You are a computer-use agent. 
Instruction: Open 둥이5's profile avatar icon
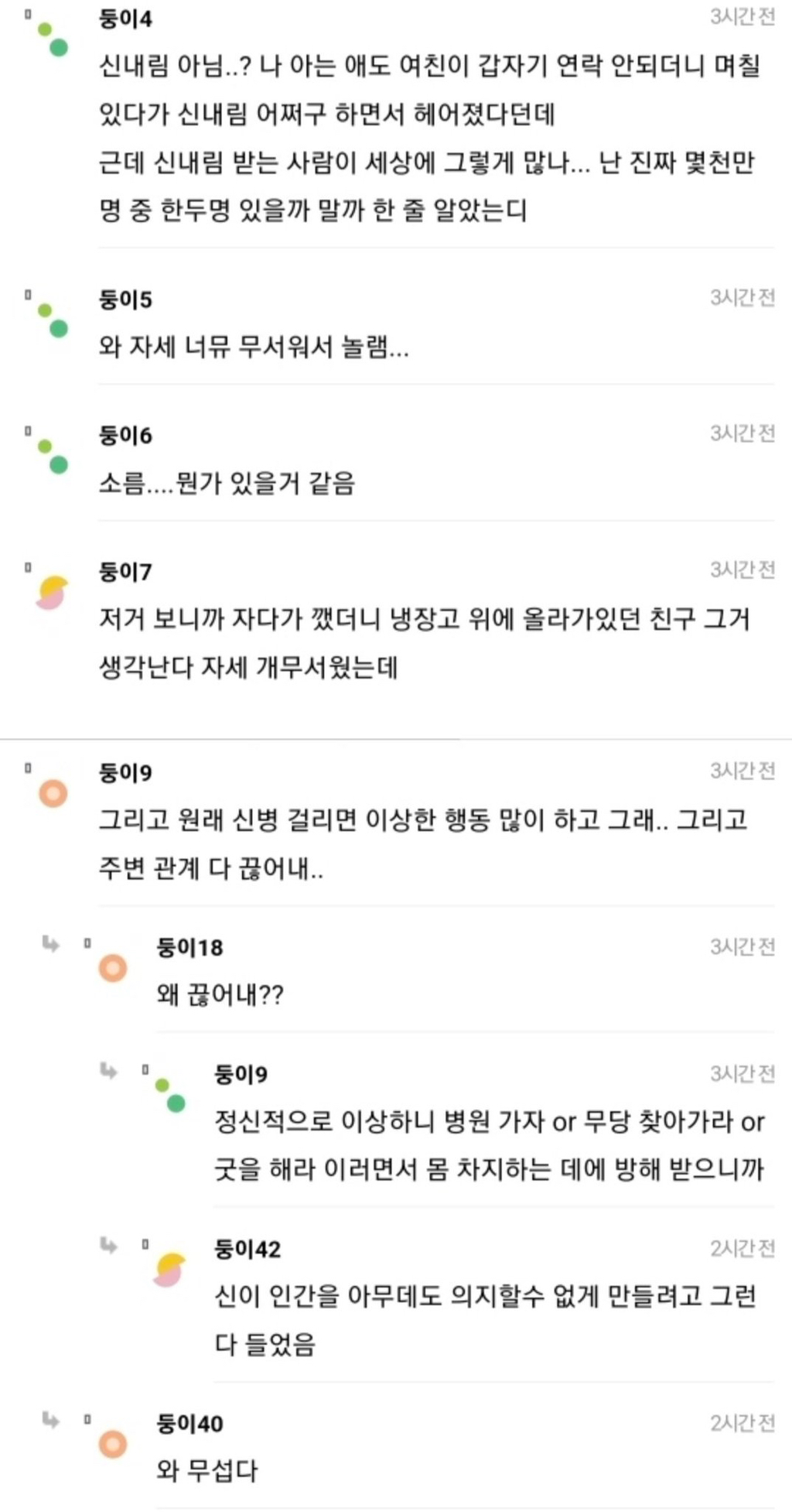pos(53,320)
